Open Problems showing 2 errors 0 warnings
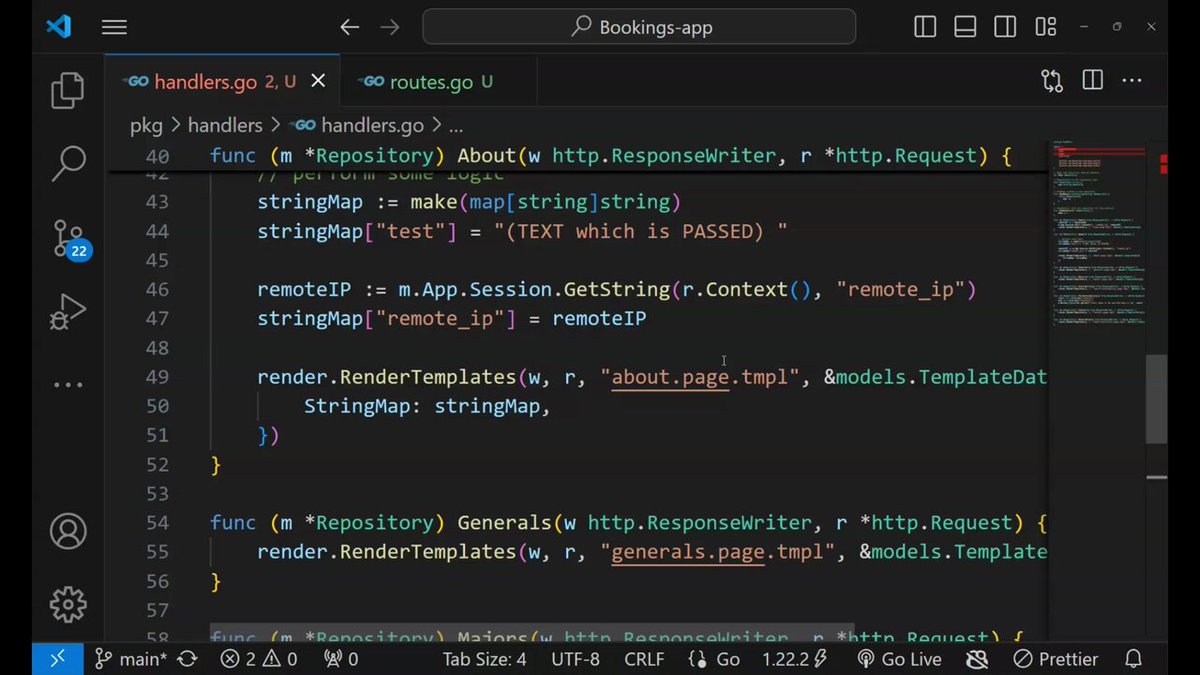The image size is (1200, 675). (x=259, y=659)
